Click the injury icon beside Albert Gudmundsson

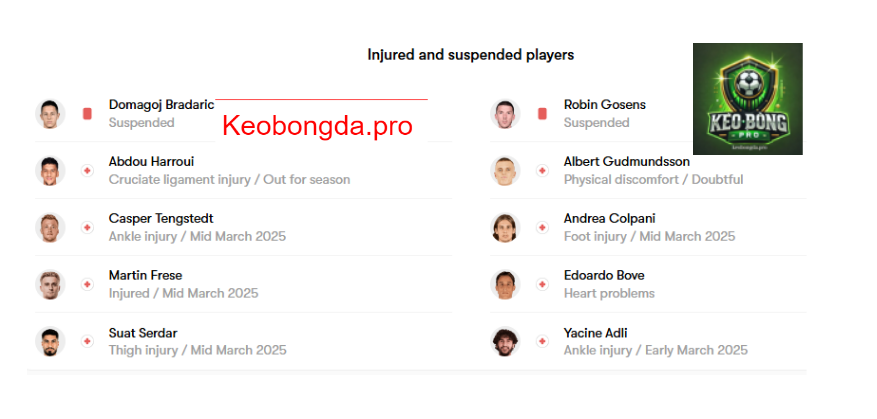coord(542,171)
